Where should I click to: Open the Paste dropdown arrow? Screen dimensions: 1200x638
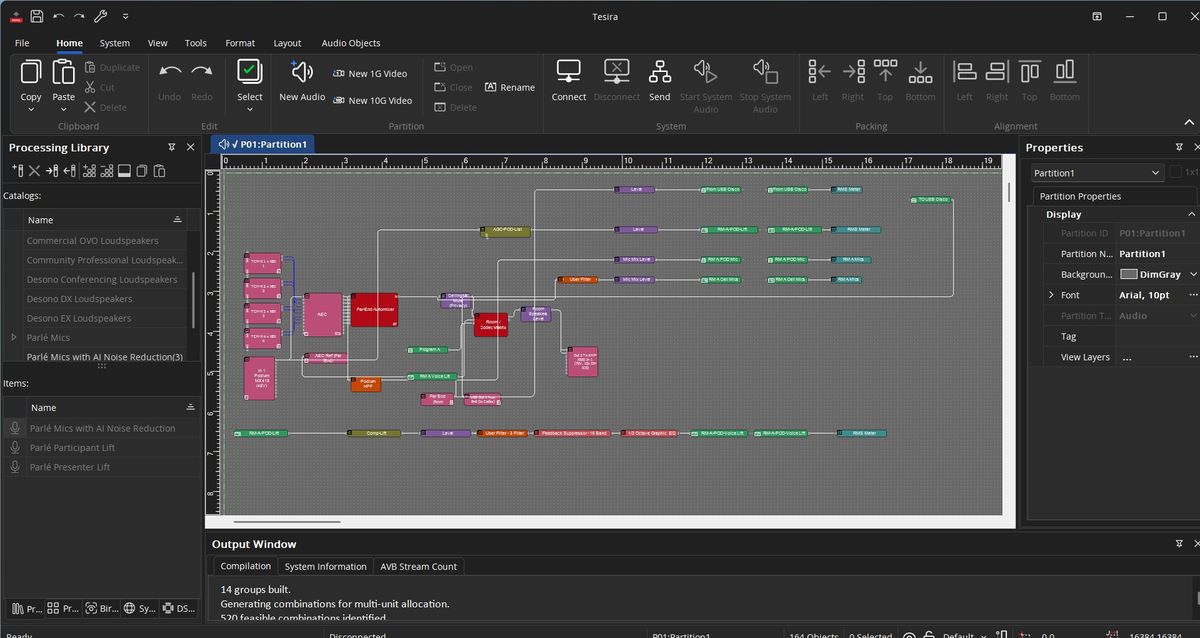pyautogui.click(x=64, y=109)
